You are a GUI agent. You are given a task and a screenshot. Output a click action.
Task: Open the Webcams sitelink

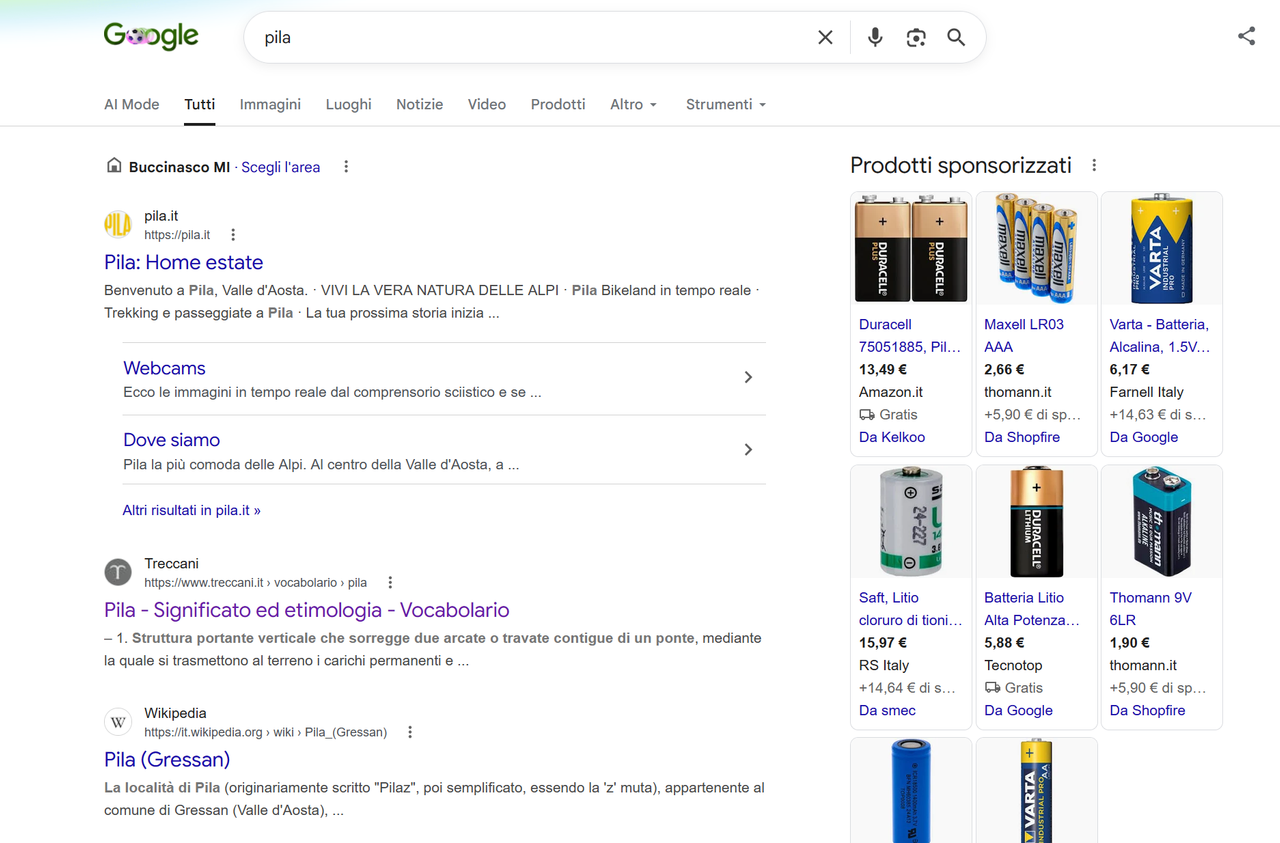pyautogui.click(x=164, y=368)
